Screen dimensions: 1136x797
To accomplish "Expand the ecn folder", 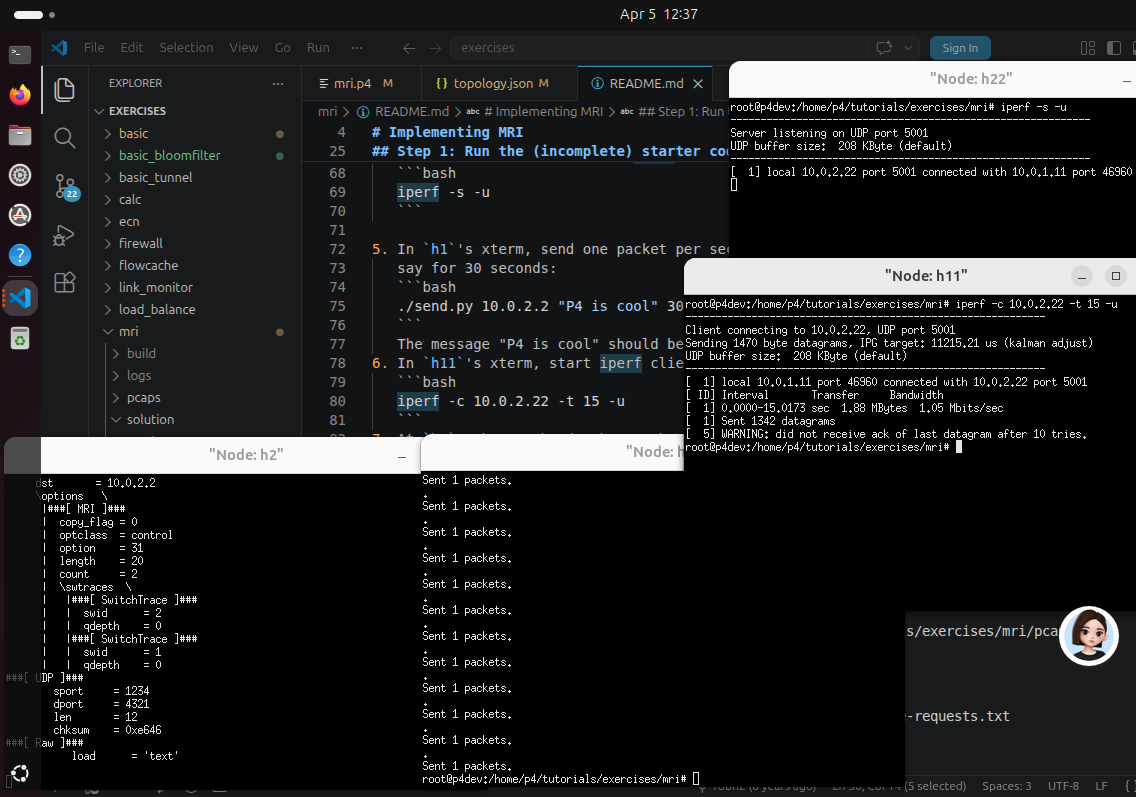I will click(x=196, y=221).
